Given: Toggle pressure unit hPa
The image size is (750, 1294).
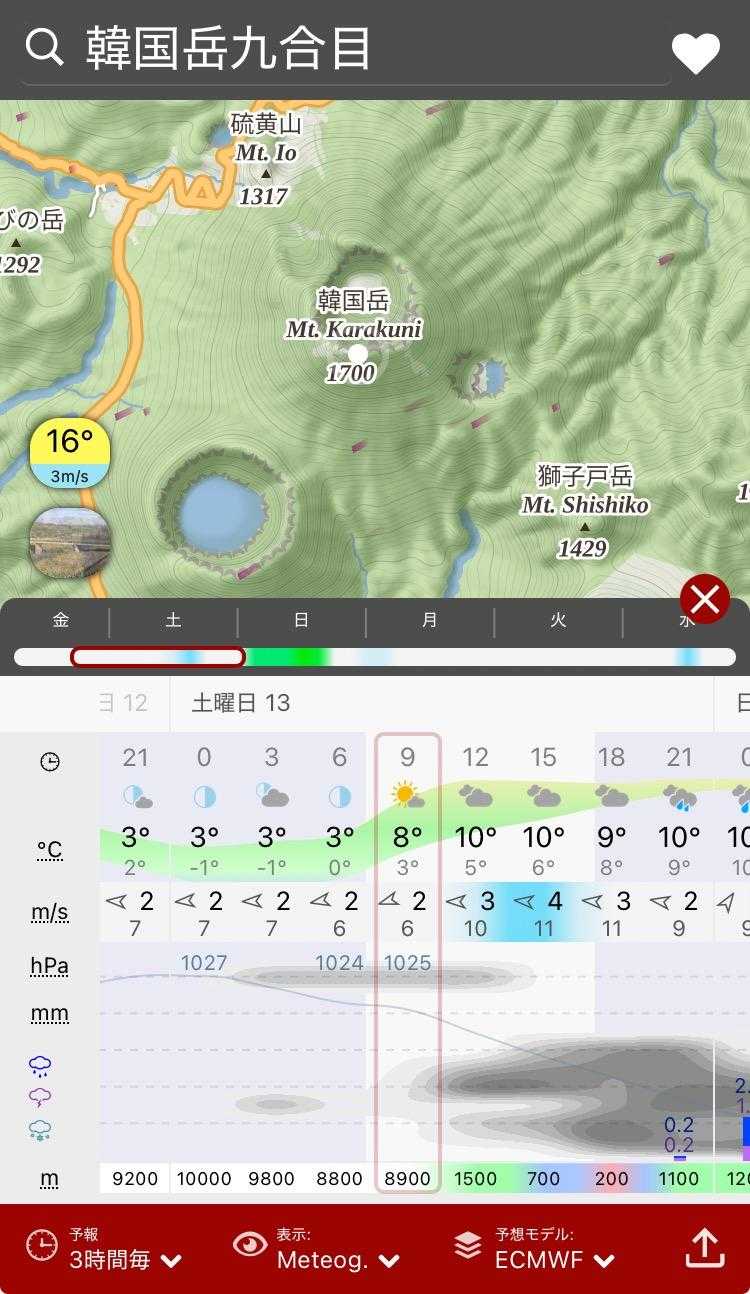Looking at the screenshot, I should tap(49, 966).
